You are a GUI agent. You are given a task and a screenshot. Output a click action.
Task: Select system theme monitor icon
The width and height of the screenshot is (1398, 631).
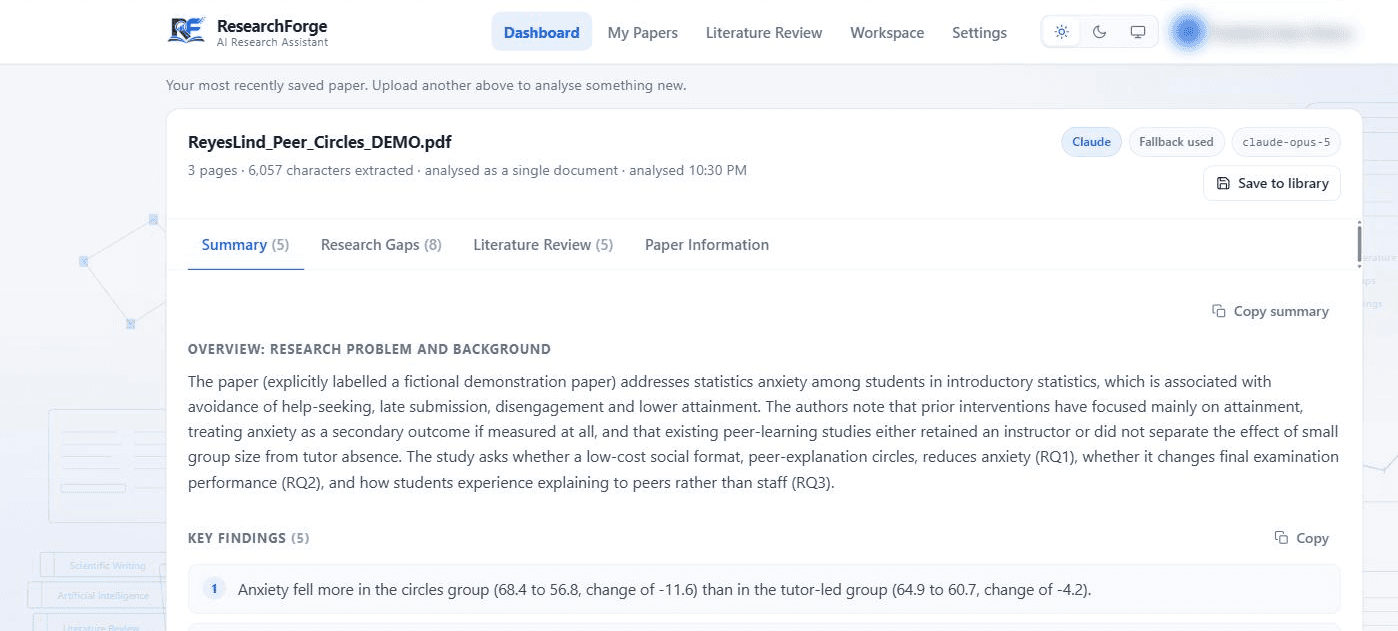coord(1137,32)
